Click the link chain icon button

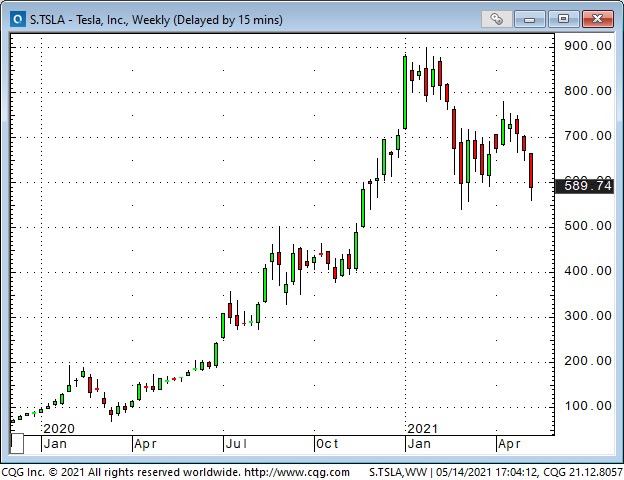(496, 19)
